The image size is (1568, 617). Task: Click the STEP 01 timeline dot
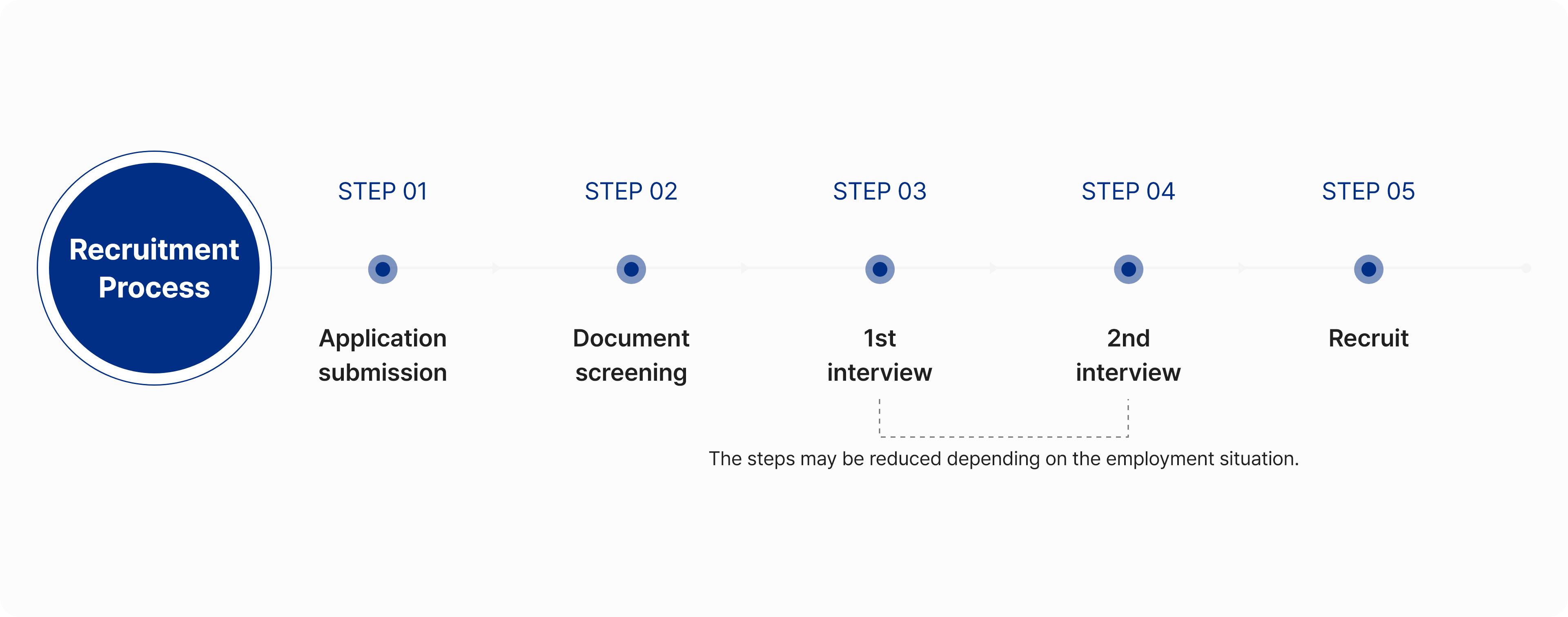(x=383, y=269)
